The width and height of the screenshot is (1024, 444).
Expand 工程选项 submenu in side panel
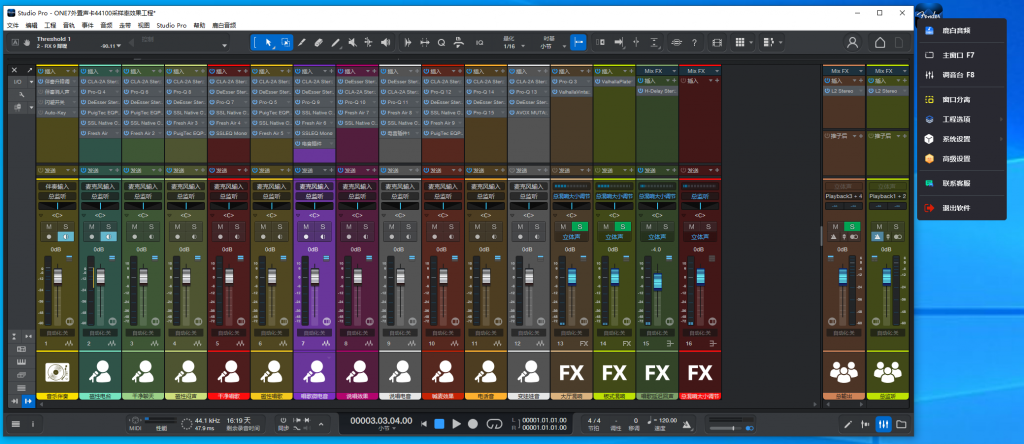(958, 119)
